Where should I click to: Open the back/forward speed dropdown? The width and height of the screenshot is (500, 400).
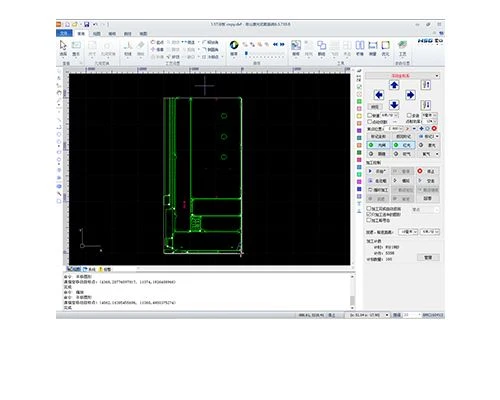(x=430, y=231)
